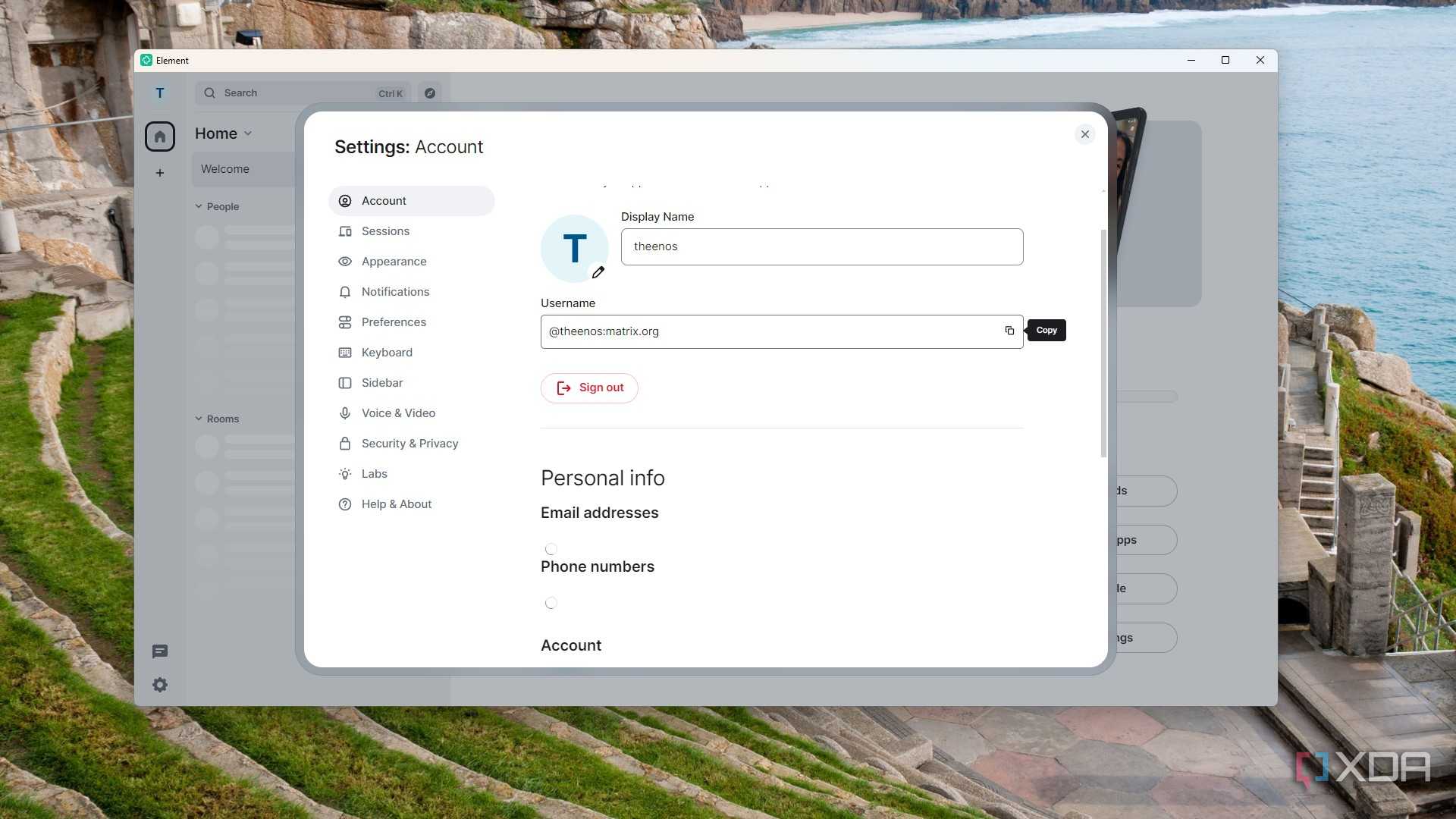Open the Explore rooms compass icon
Viewport: 1456px width, 819px height.
pos(430,93)
